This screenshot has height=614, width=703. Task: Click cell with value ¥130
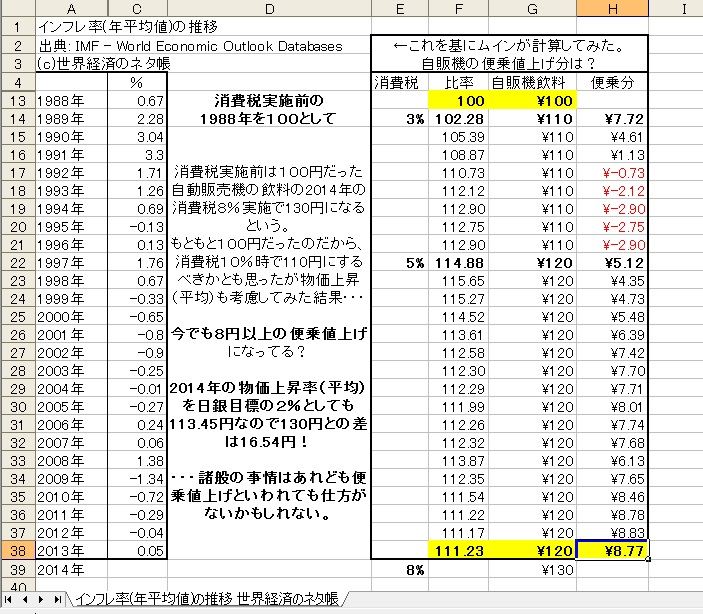click(x=532, y=570)
